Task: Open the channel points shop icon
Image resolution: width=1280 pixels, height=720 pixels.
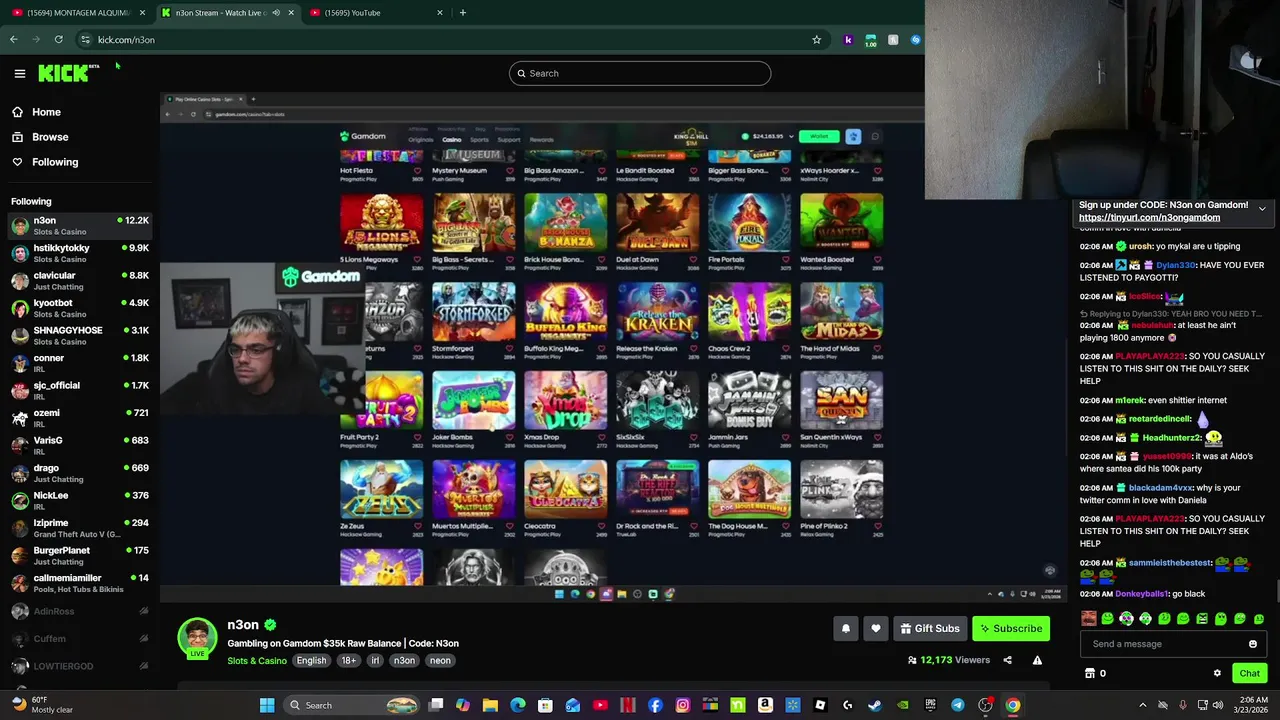Action: pyautogui.click(x=1090, y=674)
